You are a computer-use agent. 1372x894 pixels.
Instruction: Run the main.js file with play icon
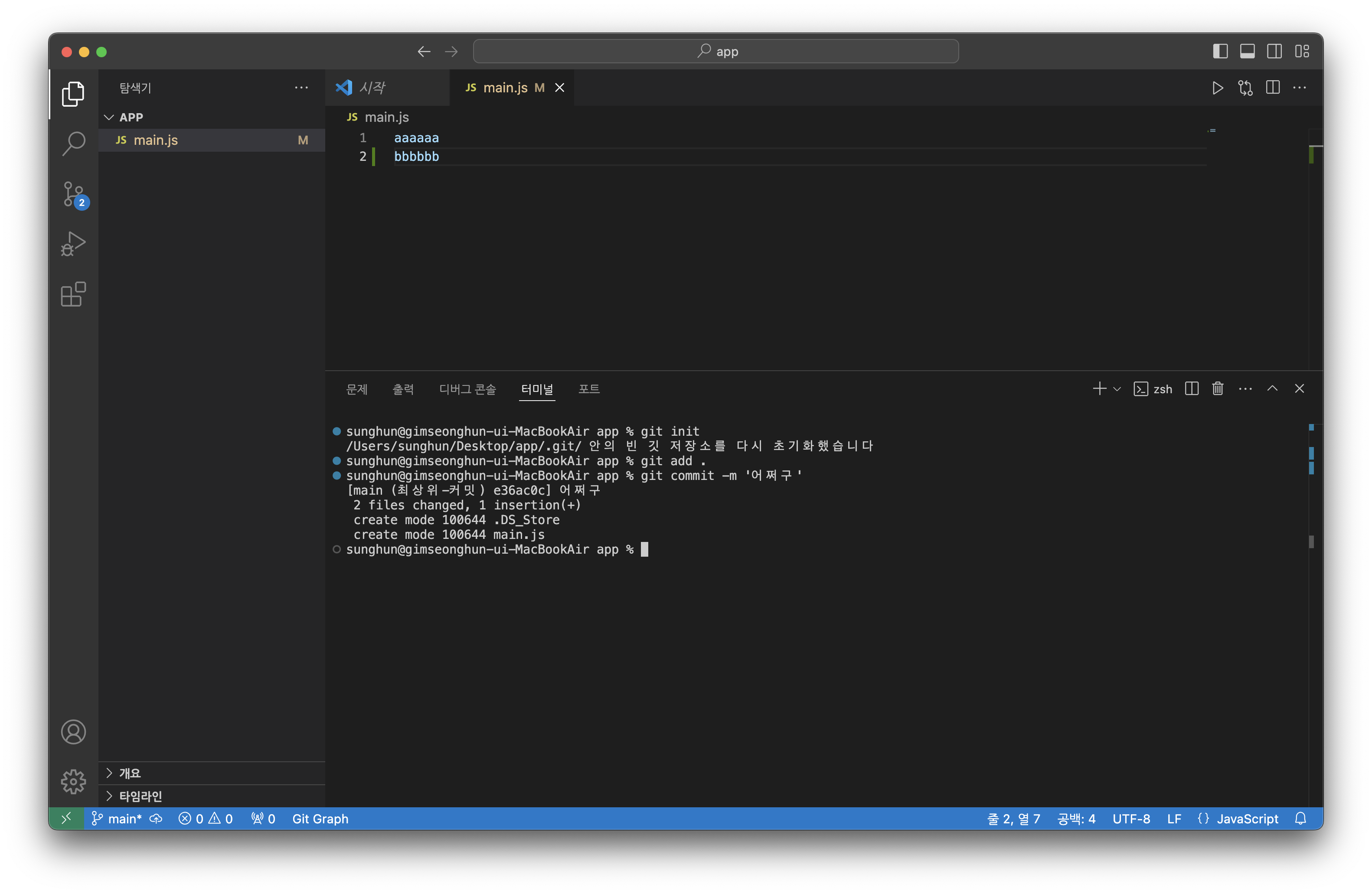1218,88
